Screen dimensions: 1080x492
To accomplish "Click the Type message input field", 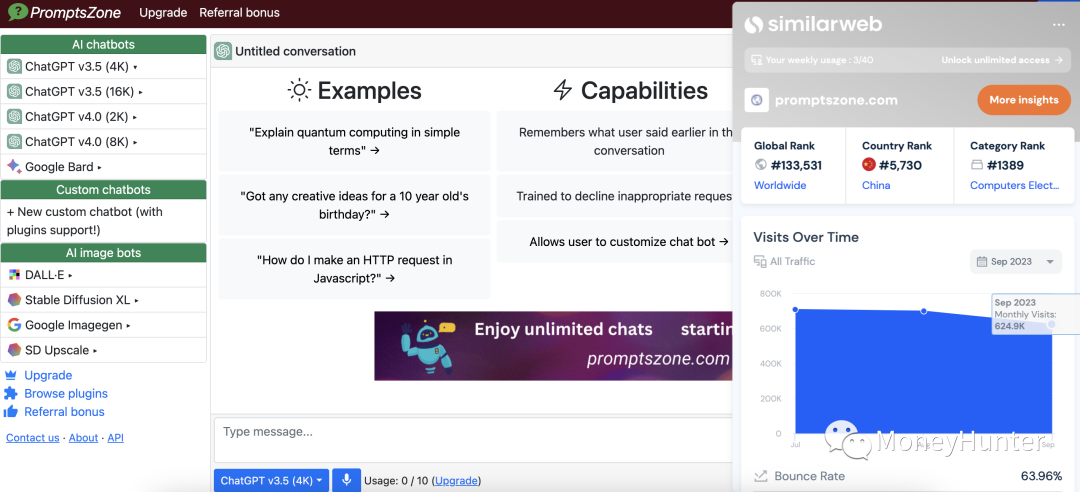I will click(470, 440).
